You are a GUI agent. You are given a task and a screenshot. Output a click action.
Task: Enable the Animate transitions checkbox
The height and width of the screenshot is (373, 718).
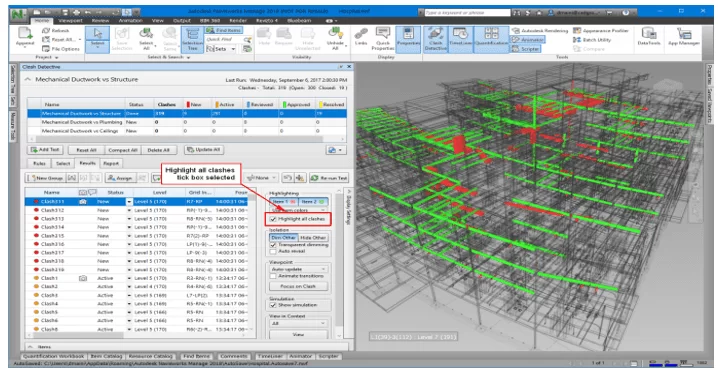click(273, 276)
